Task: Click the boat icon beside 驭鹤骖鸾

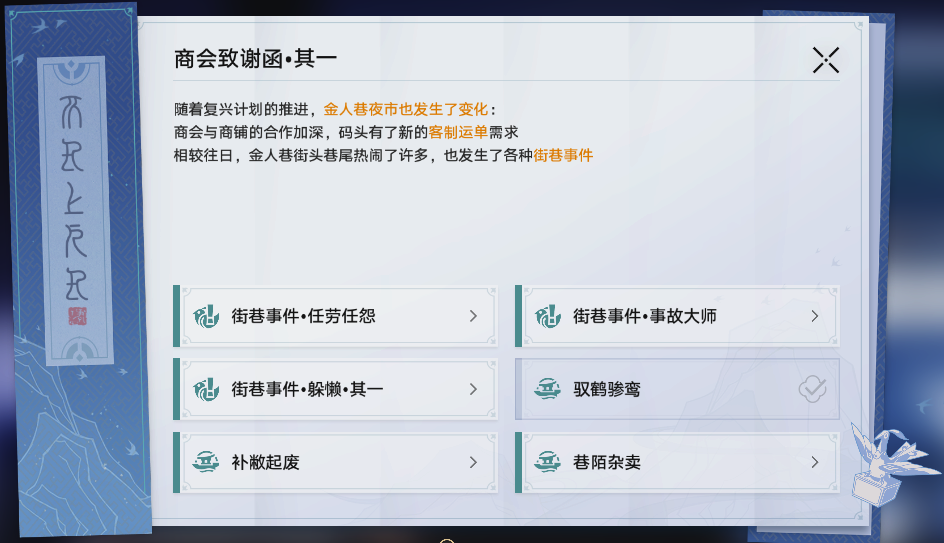Action: click(x=548, y=389)
